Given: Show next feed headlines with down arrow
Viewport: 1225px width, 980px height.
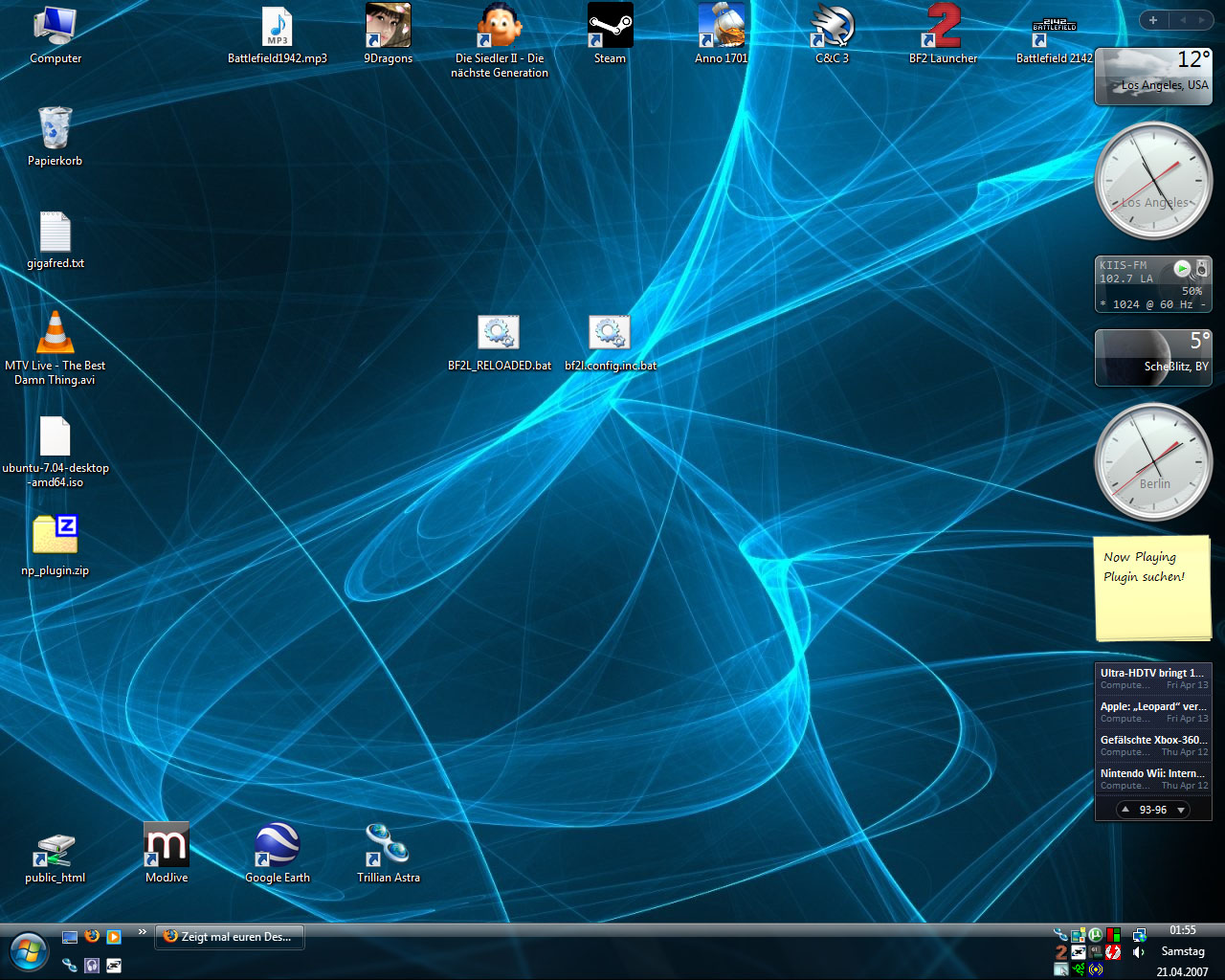Looking at the screenshot, I should click(1181, 810).
